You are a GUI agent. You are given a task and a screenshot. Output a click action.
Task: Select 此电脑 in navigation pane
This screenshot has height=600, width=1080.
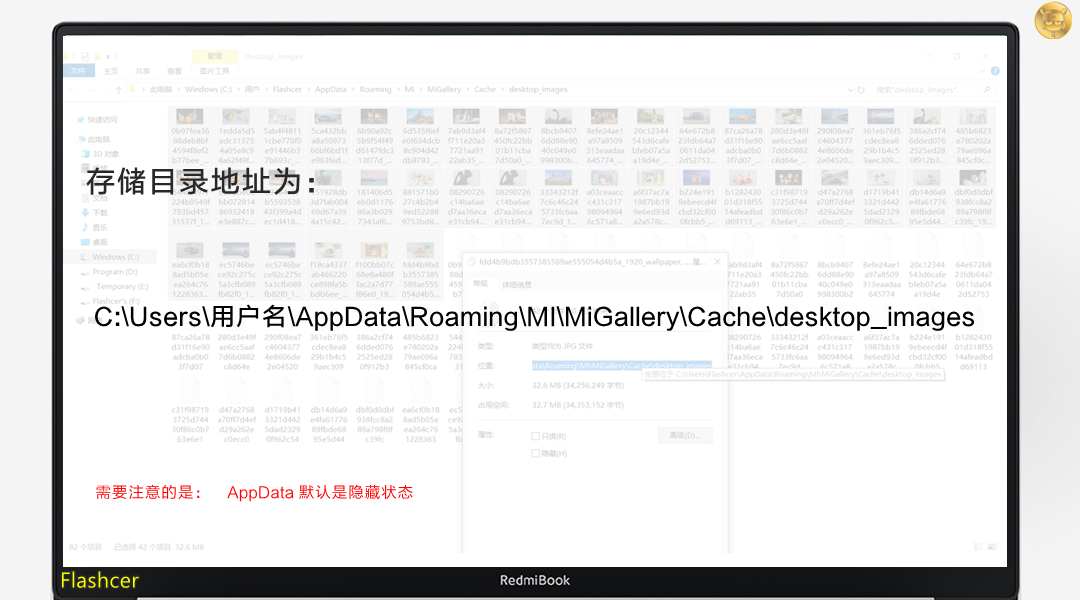click(94, 139)
